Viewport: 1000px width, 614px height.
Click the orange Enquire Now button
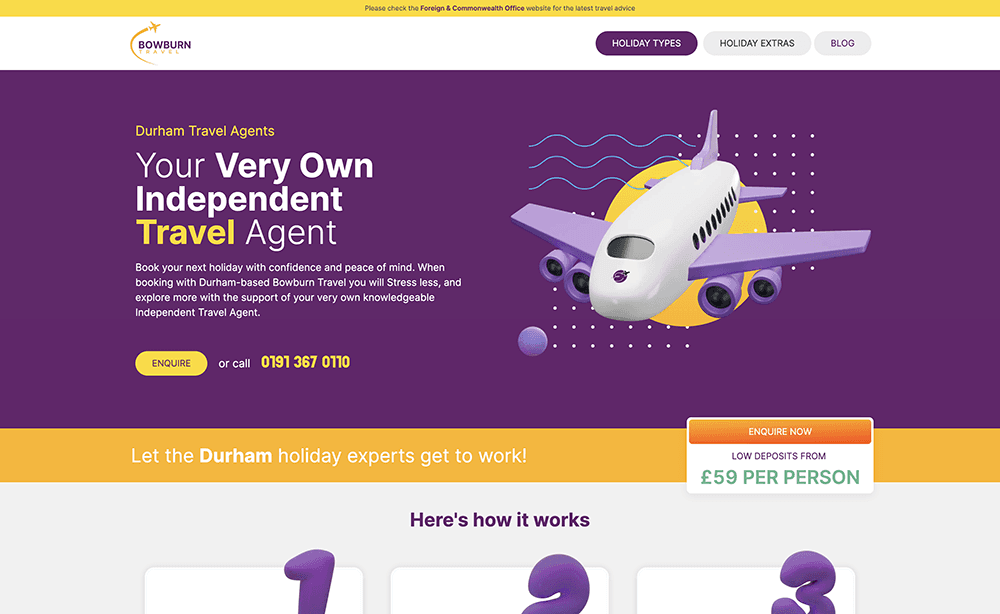coord(779,432)
